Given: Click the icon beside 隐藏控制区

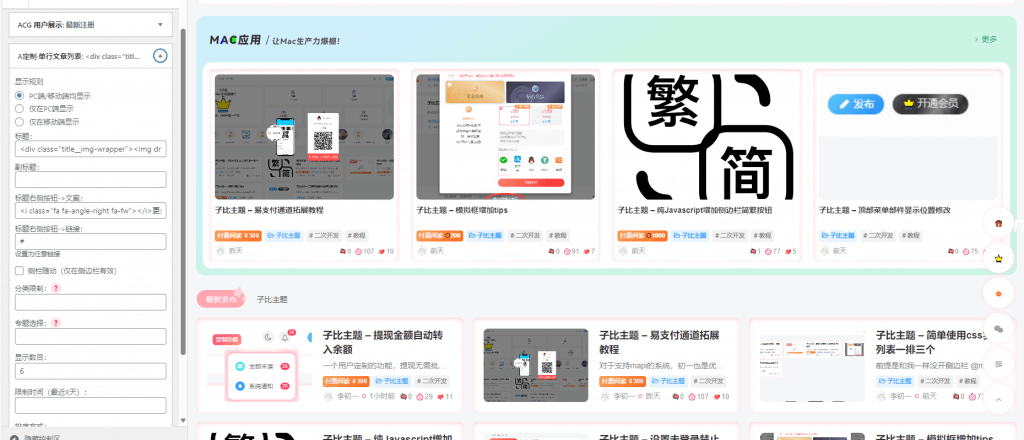Looking at the screenshot, I should coord(14,437).
